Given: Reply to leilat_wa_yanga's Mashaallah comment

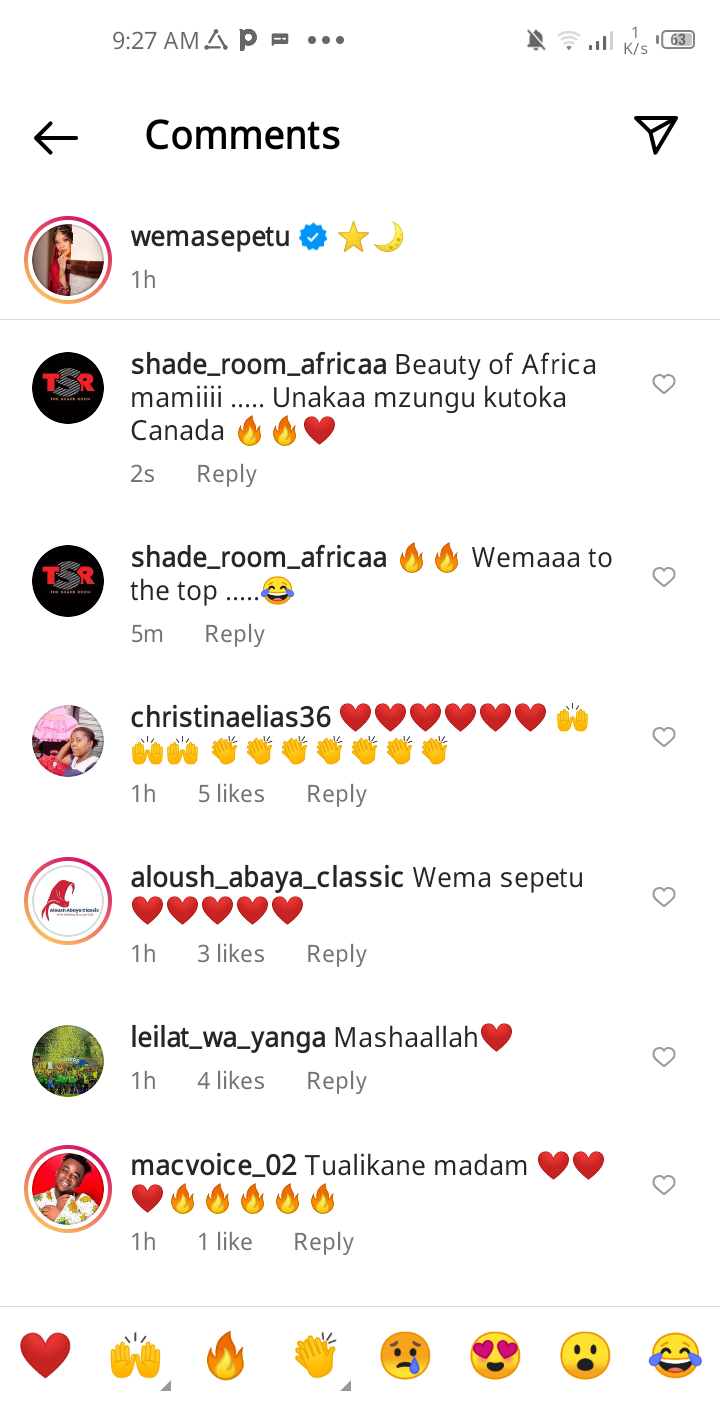Looking at the screenshot, I should 336,1081.
